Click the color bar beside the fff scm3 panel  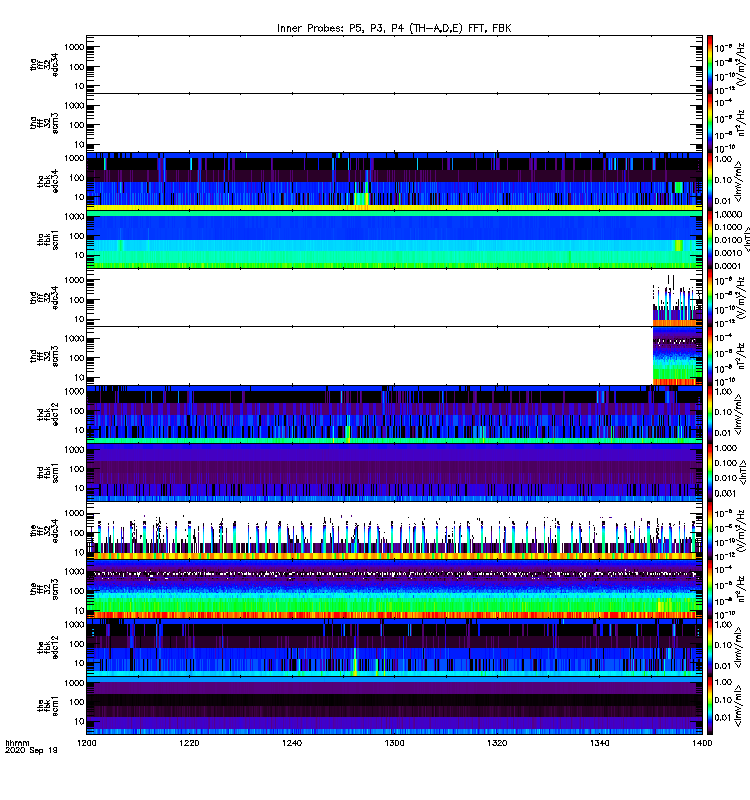(x=710, y=589)
